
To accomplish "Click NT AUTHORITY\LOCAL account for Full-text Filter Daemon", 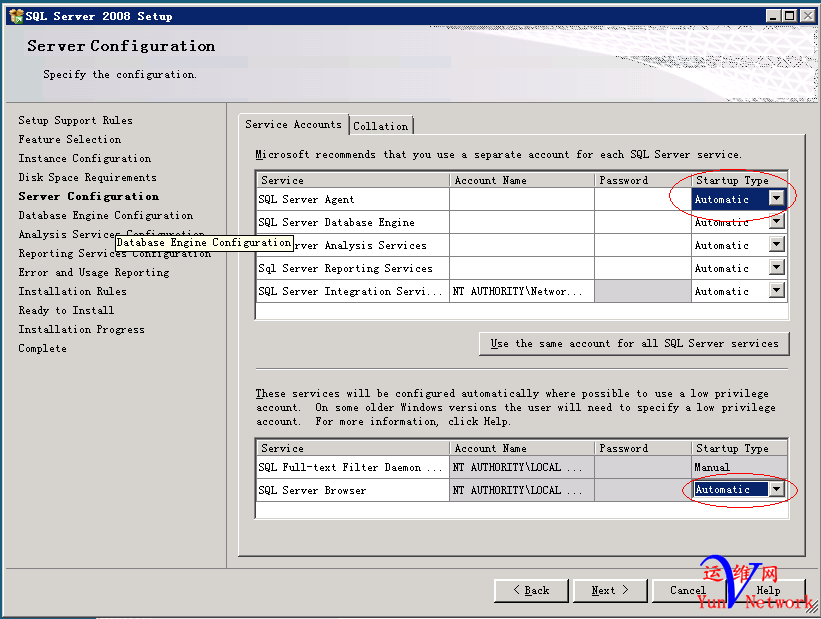I will [522, 467].
